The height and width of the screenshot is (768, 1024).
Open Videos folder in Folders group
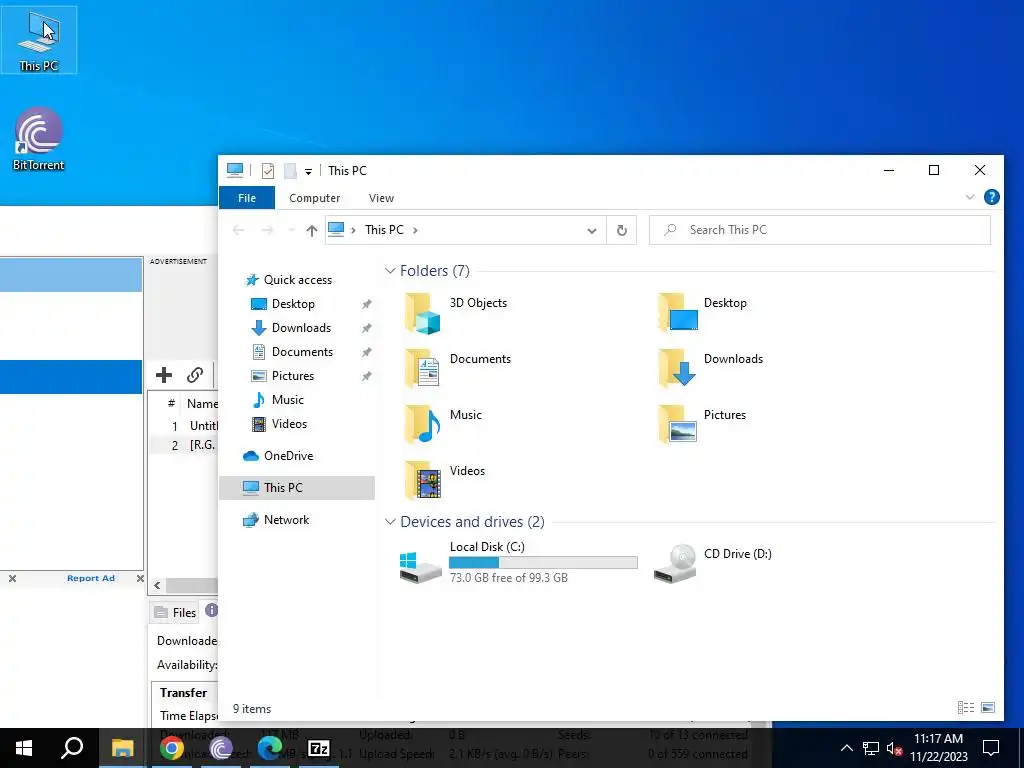coord(445,481)
